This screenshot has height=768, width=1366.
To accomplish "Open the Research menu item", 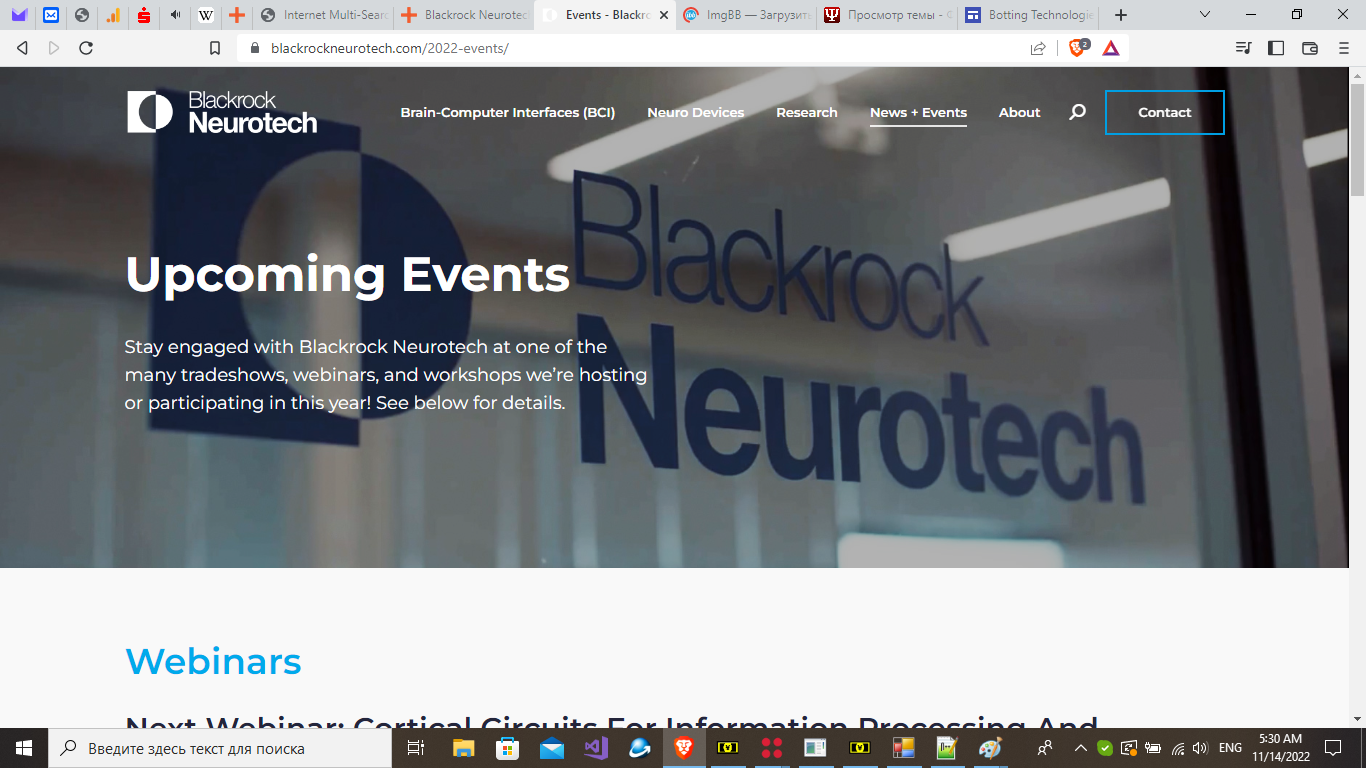I will click(807, 112).
